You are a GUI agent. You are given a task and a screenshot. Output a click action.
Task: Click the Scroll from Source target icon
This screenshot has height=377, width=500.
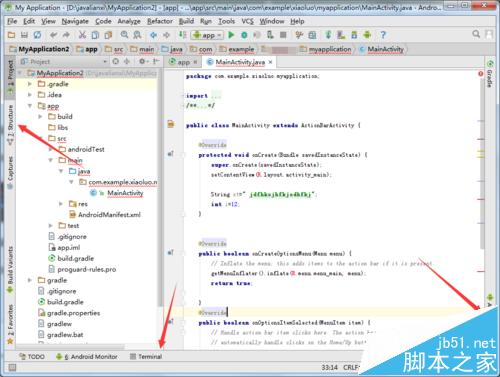click(116, 61)
